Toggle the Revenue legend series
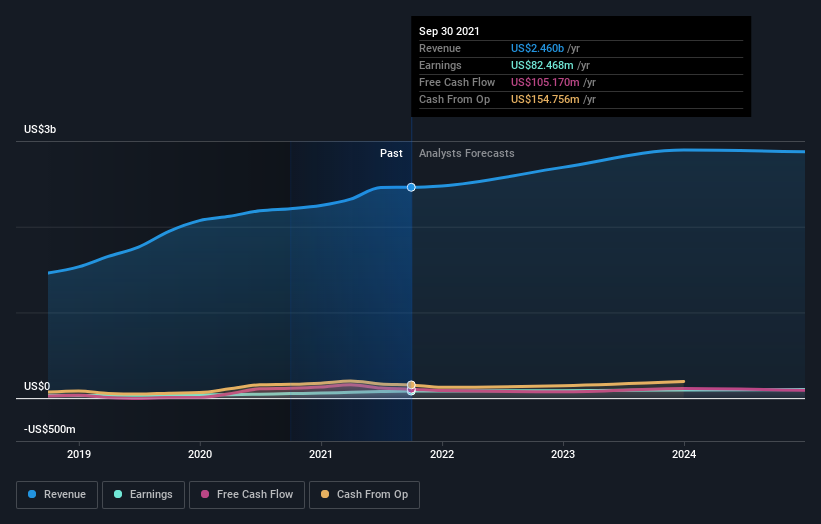 coord(57,495)
